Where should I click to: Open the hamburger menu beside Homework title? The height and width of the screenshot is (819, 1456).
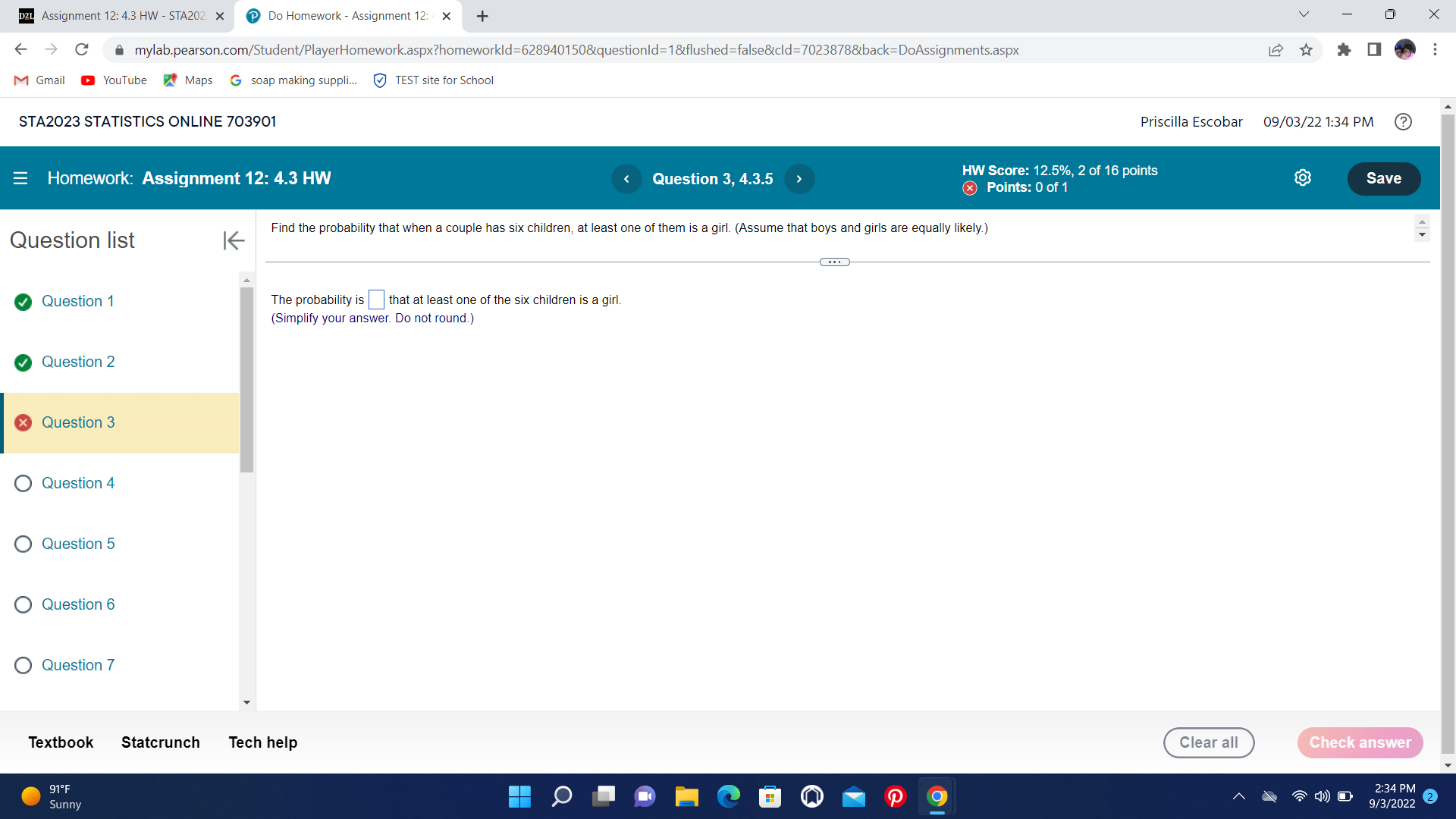tap(20, 178)
